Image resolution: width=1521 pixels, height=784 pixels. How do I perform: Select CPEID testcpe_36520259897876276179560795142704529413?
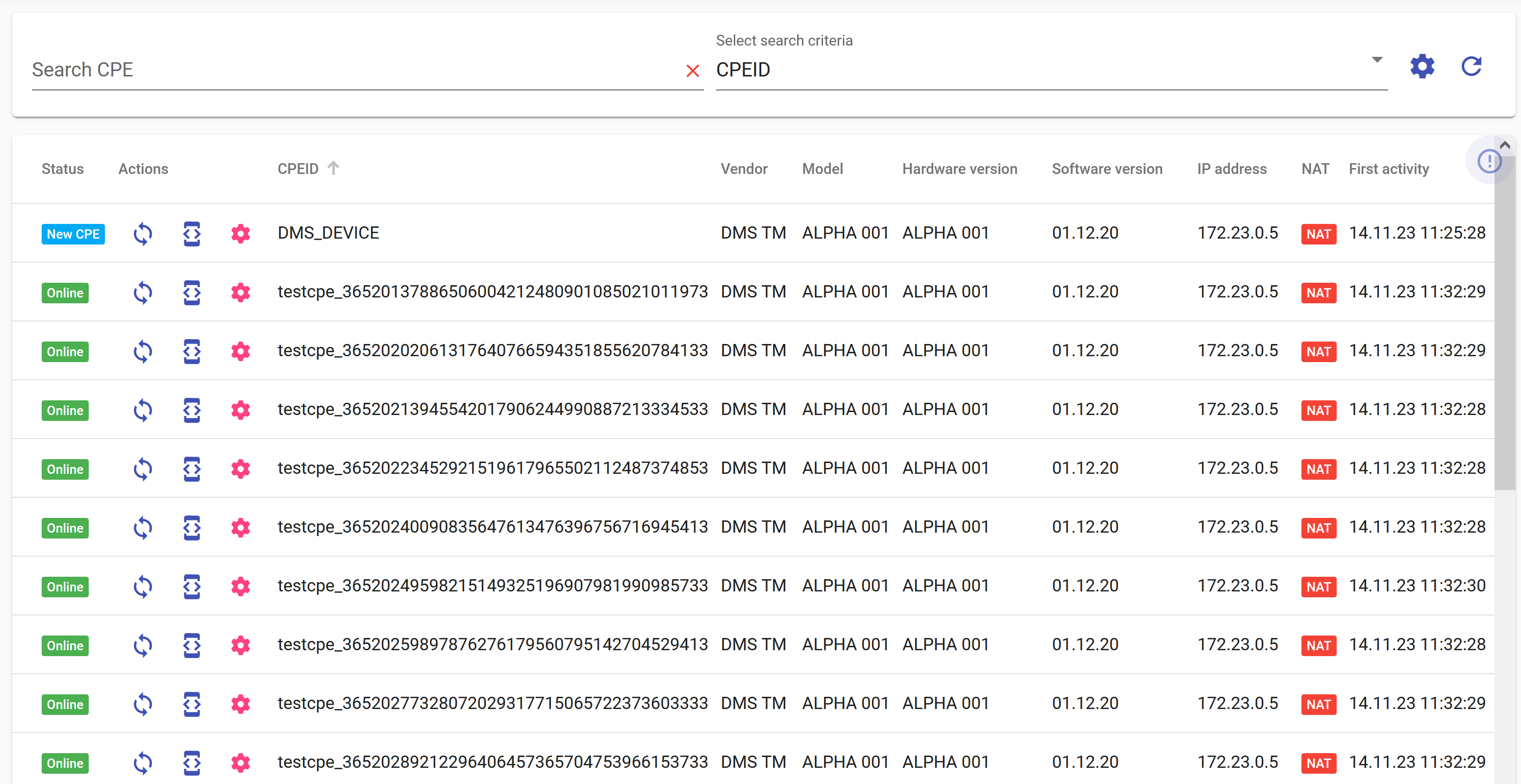(x=493, y=644)
